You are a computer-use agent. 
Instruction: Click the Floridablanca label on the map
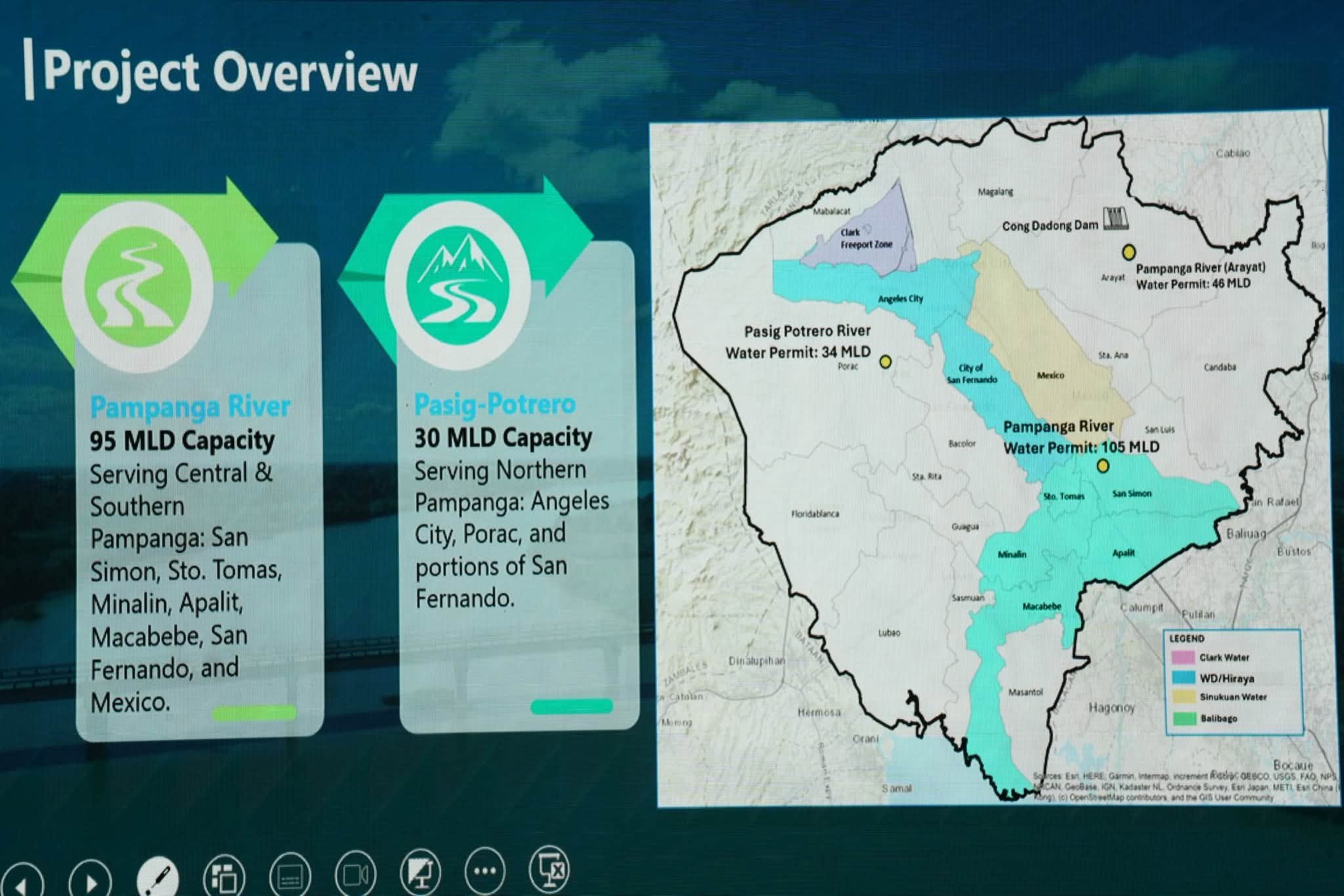(814, 514)
